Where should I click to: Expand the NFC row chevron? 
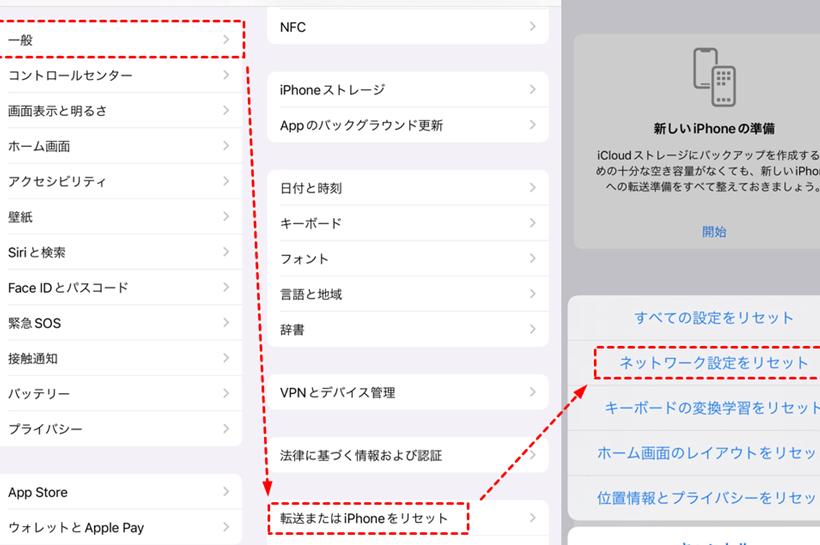532,27
